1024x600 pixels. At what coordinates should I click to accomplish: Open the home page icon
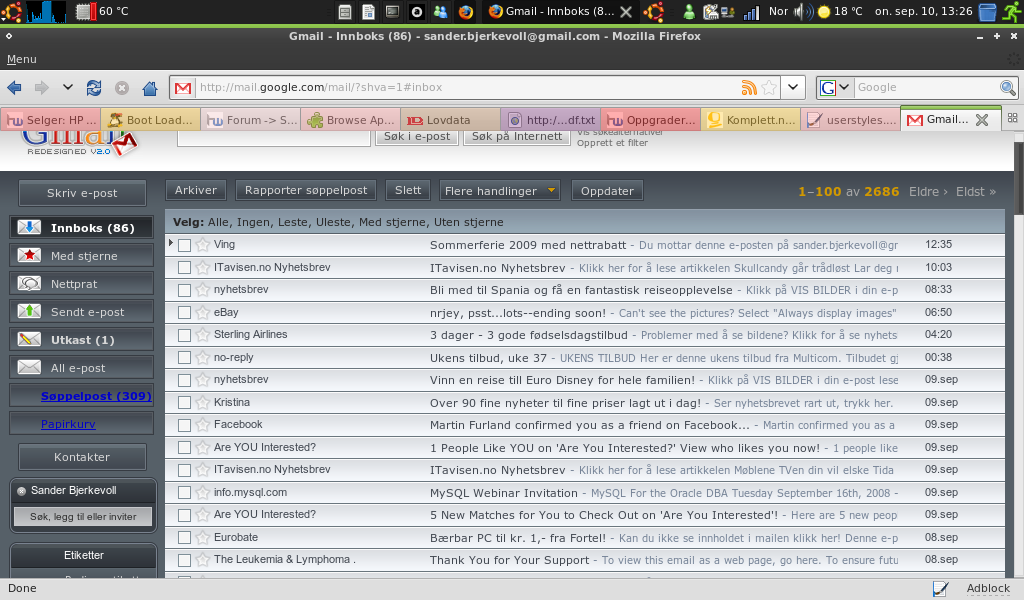tap(150, 87)
